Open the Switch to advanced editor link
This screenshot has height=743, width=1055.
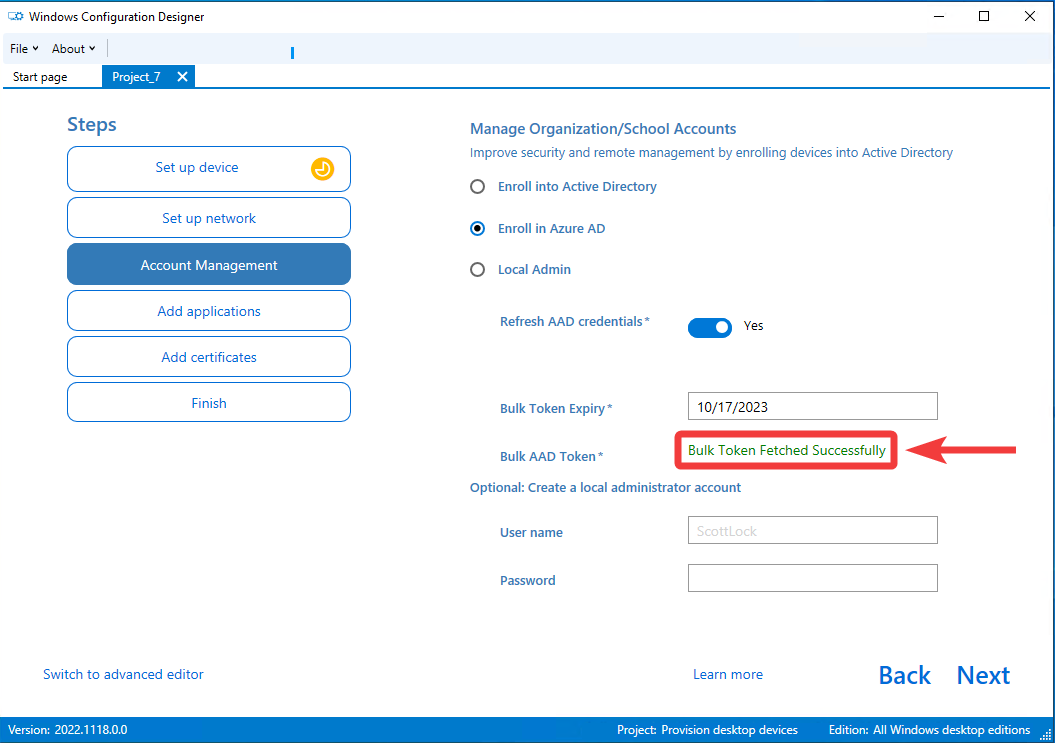click(x=122, y=674)
